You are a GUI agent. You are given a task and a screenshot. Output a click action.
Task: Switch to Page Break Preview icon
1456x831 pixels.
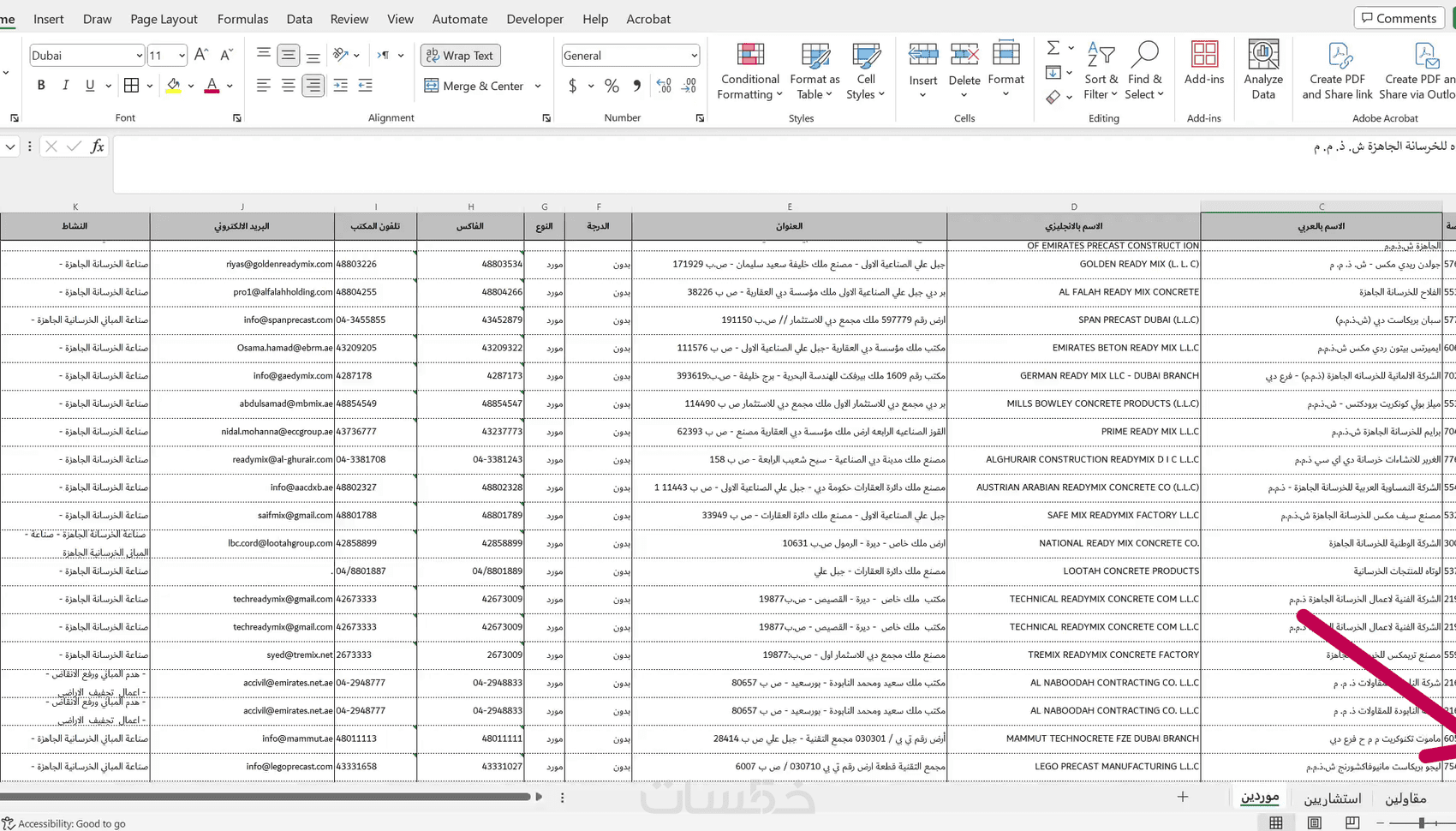tap(1352, 822)
